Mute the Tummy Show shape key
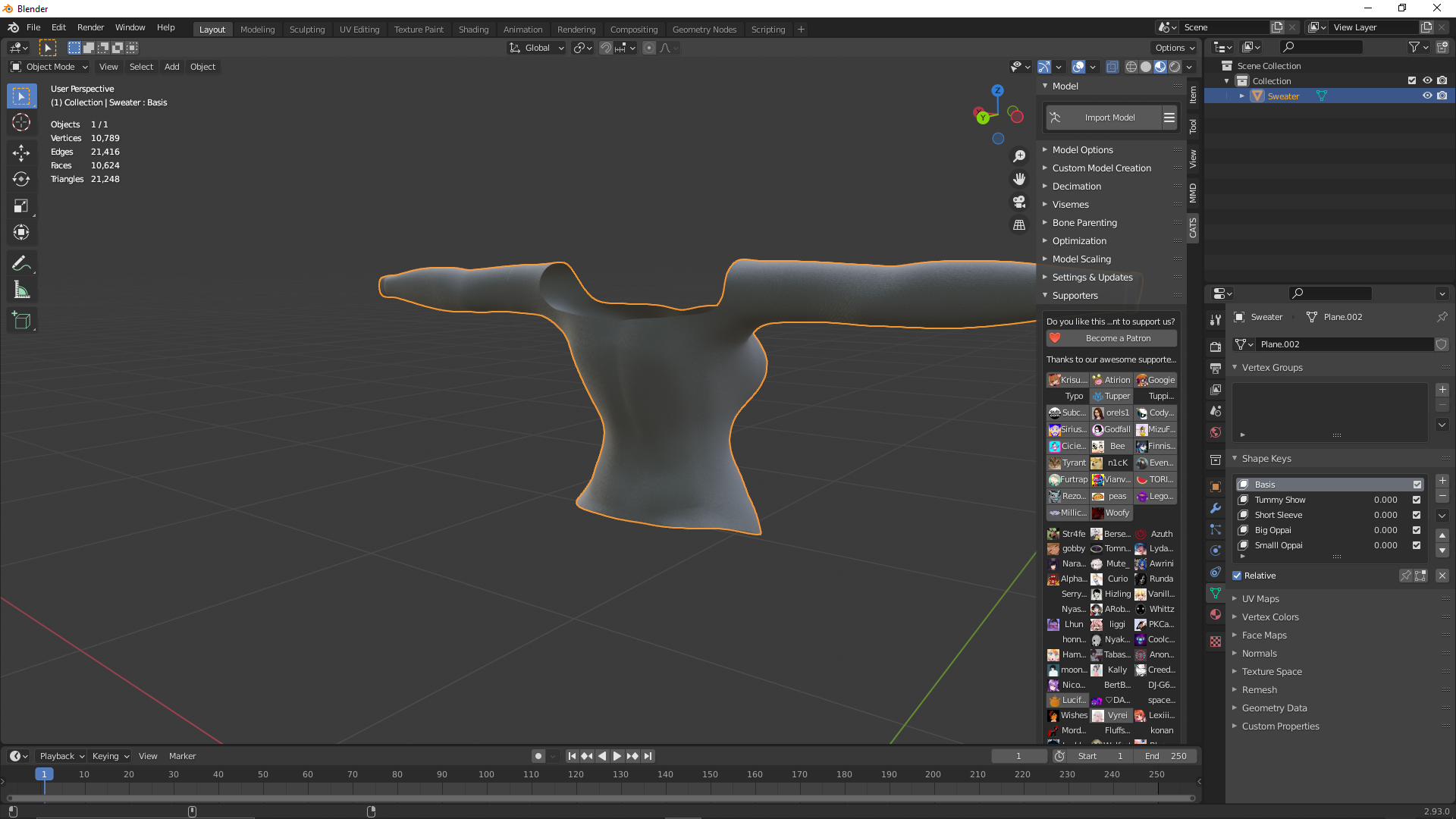1456x819 pixels. pyautogui.click(x=1417, y=500)
